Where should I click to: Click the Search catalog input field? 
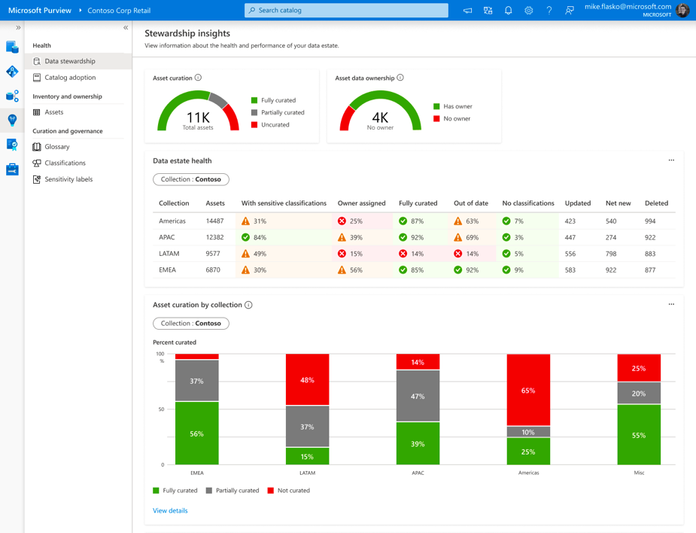point(347,10)
